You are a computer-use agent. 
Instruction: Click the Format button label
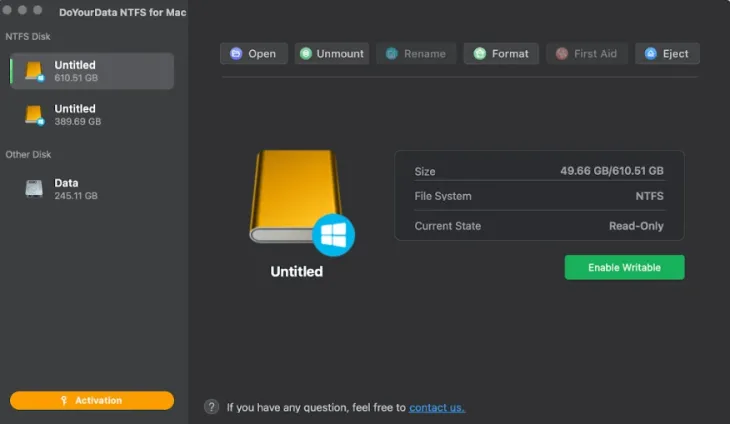(x=510, y=54)
